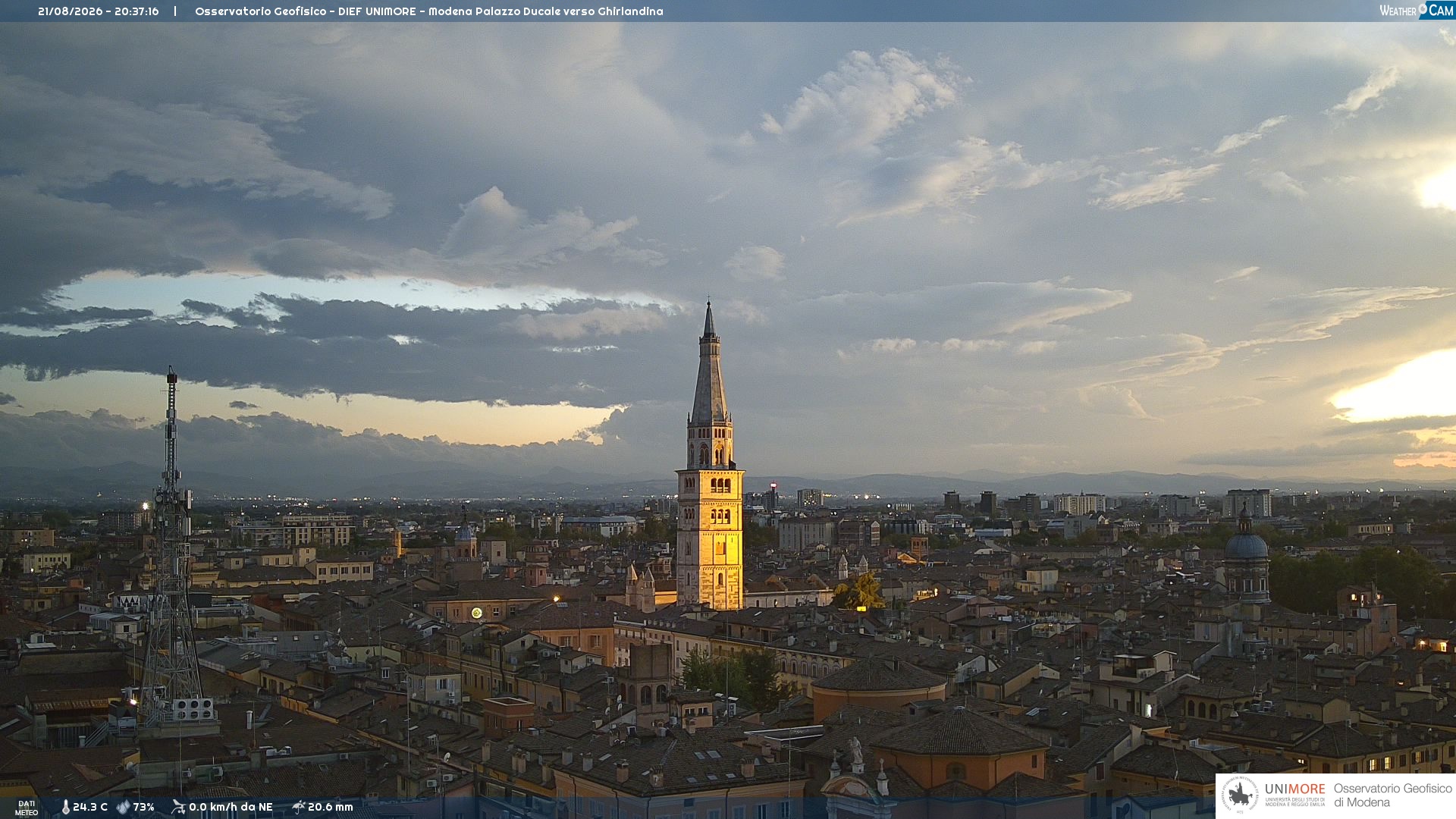Image resolution: width=1456 pixels, height=819 pixels.
Task: Click the rain umbrella precipitation icon
Action: [x=299, y=807]
